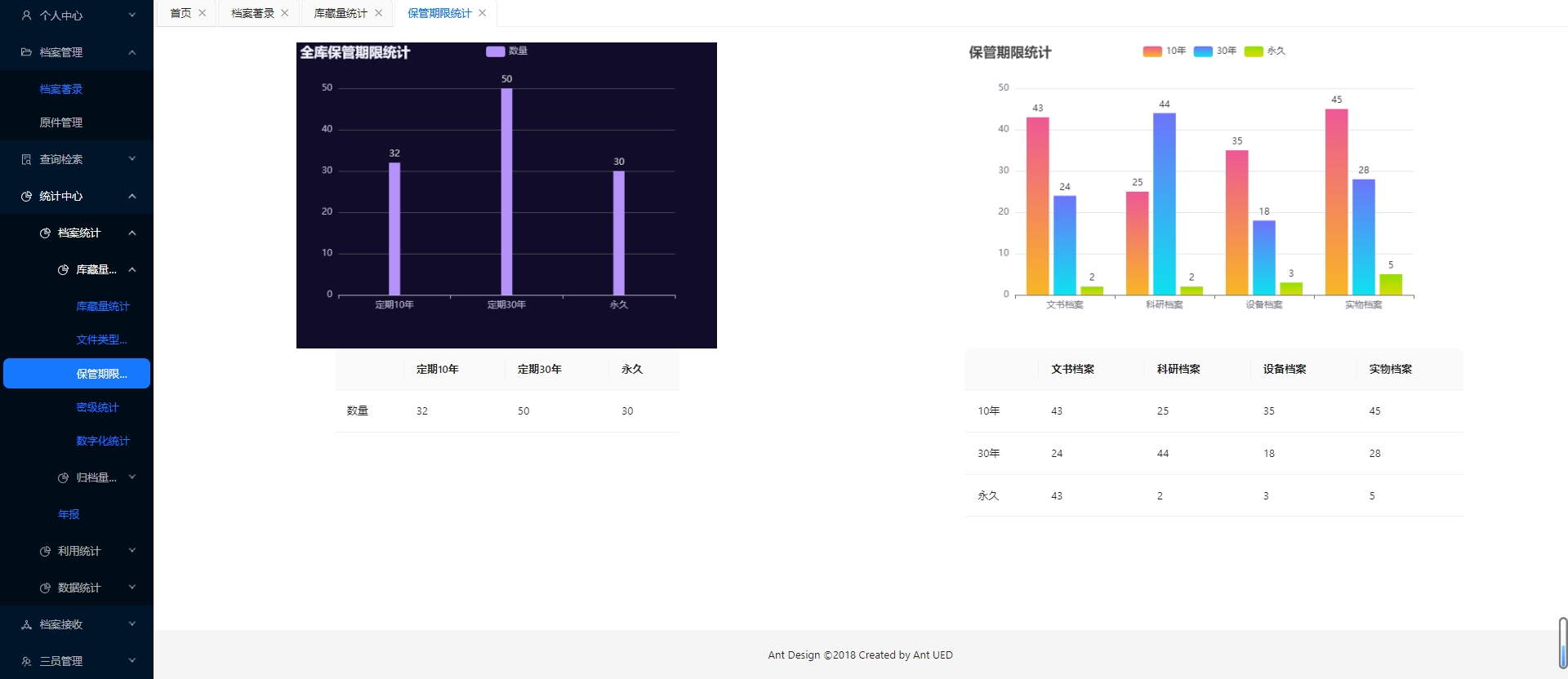Click the 查询检索 search-document icon
Screen dimensions: 1568x679
click(26, 159)
